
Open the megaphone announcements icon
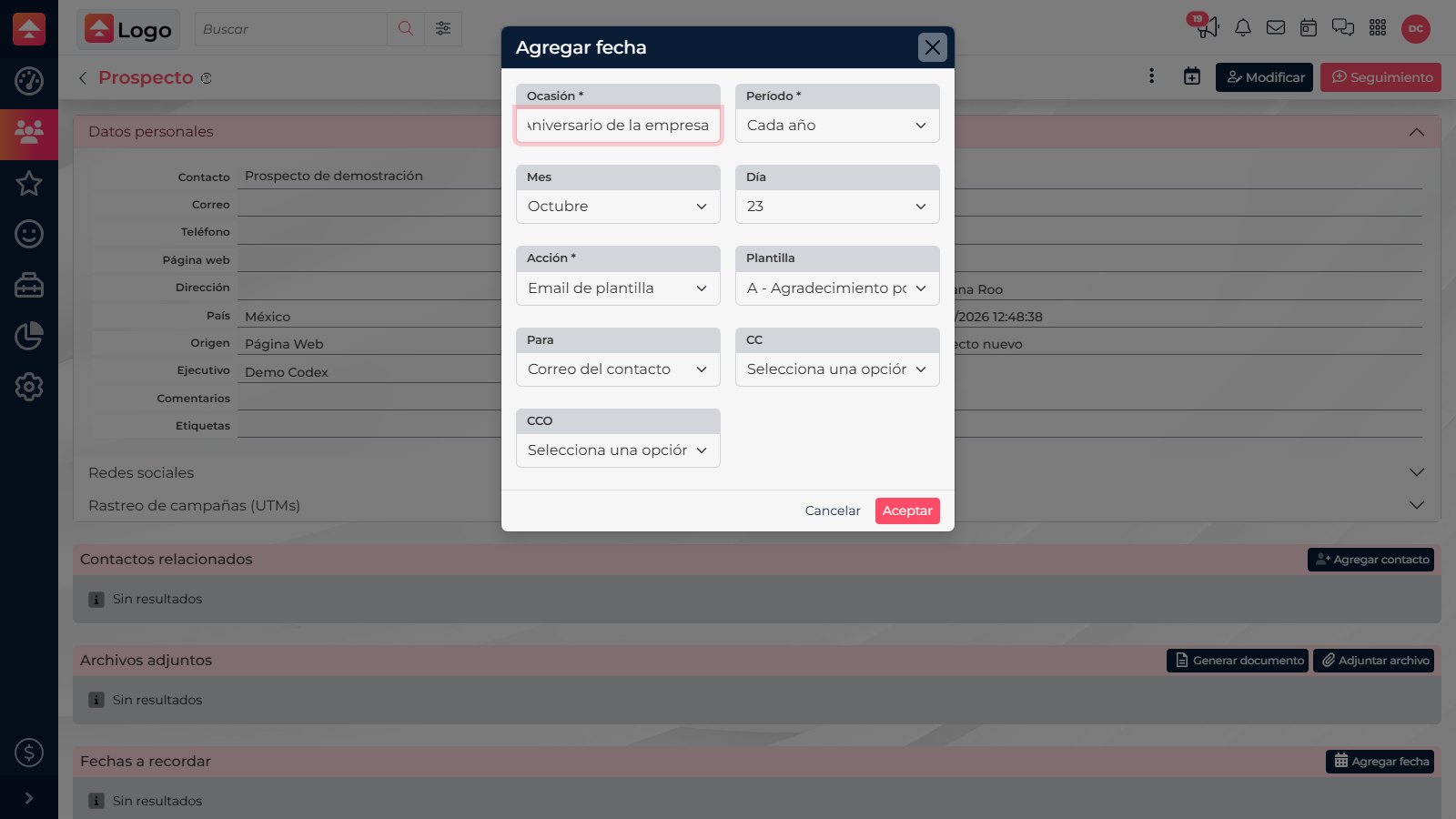tap(1207, 27)
